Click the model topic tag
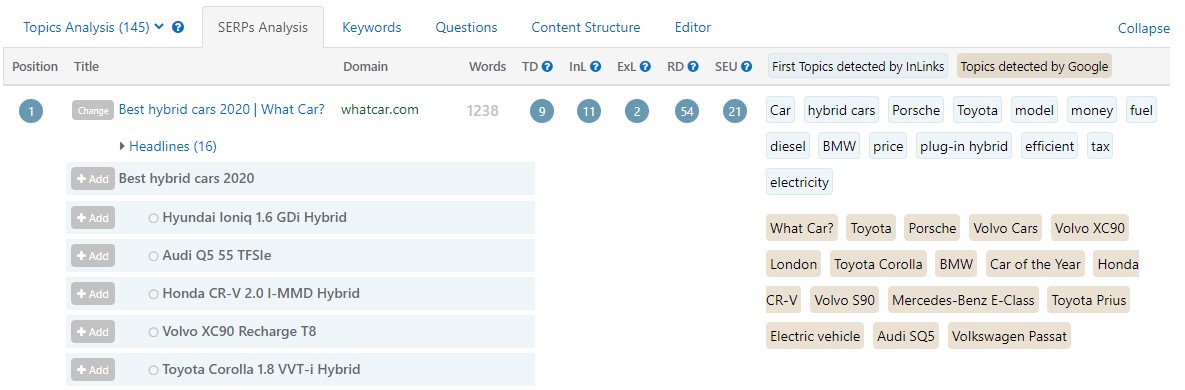This screenshot has width=1185, height=390. (1035, 111)
